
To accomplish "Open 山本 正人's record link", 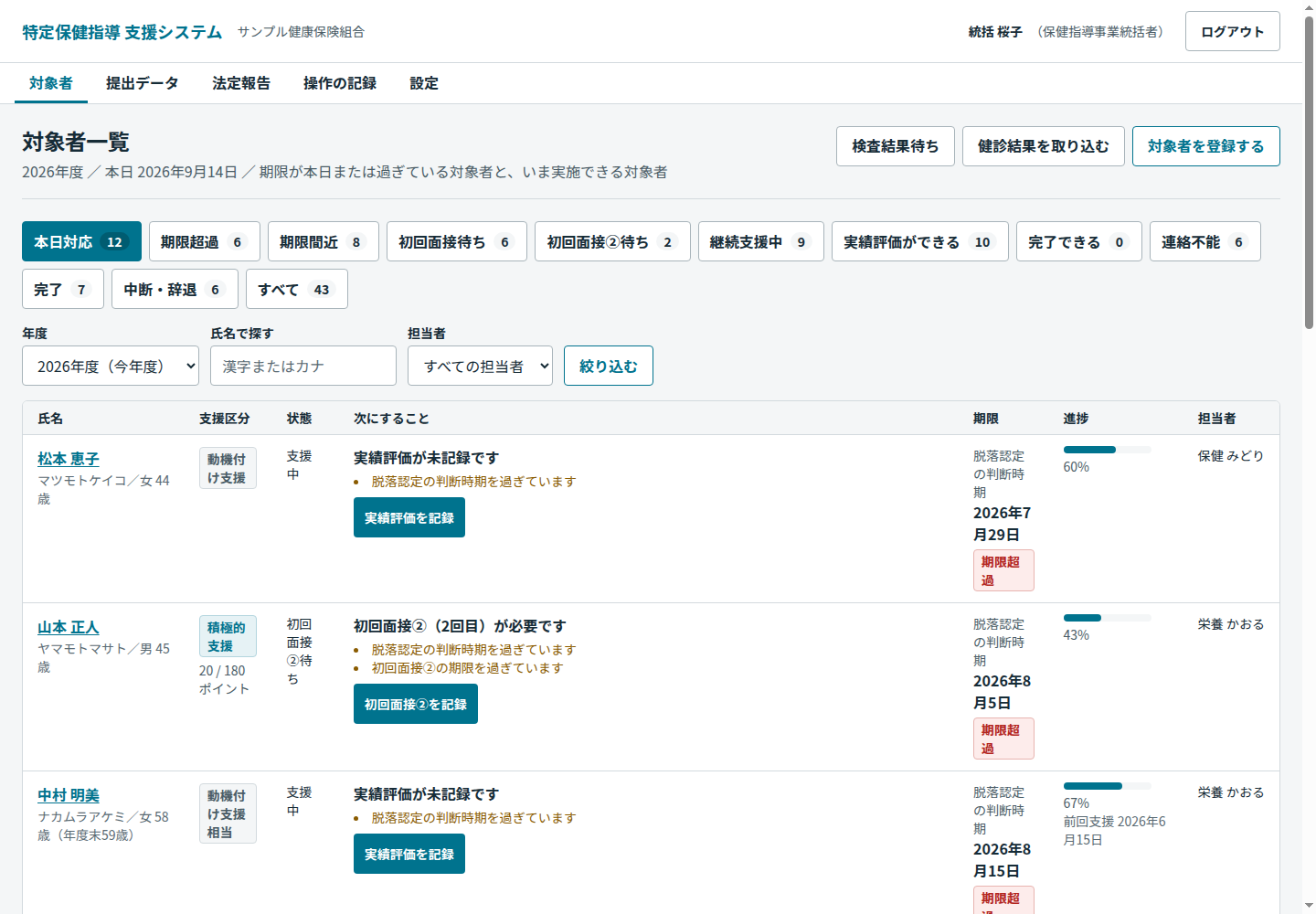I will pos(69,627).
